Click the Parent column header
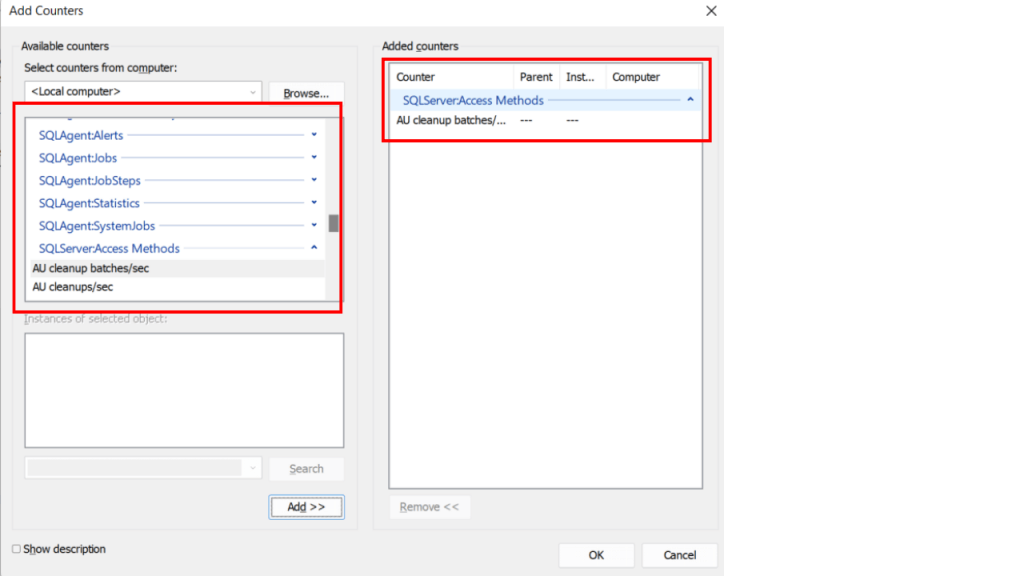The height and width of the screenshot is (576, 1024). click(x=537, y=77)
